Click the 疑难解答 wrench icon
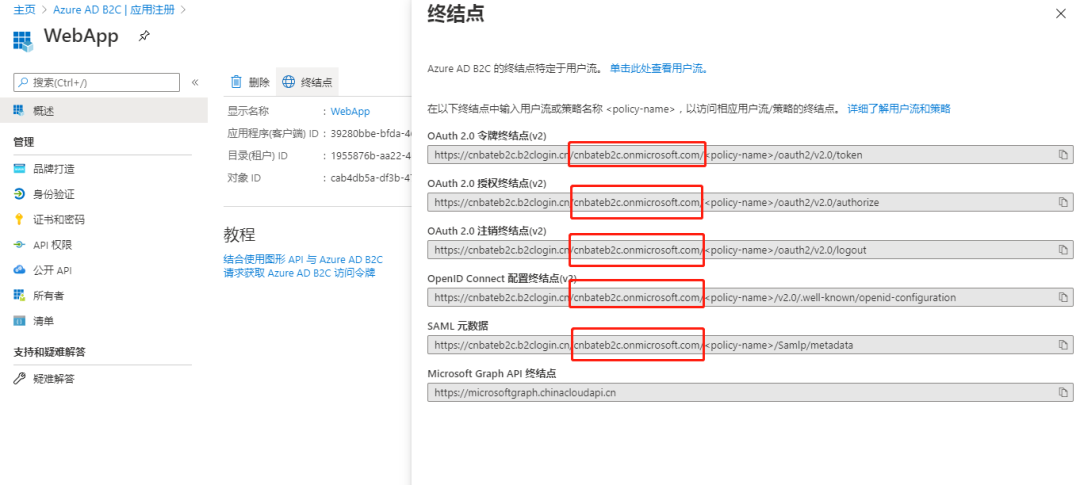This screenshot has height=485, width=1080. coord(19,379)
